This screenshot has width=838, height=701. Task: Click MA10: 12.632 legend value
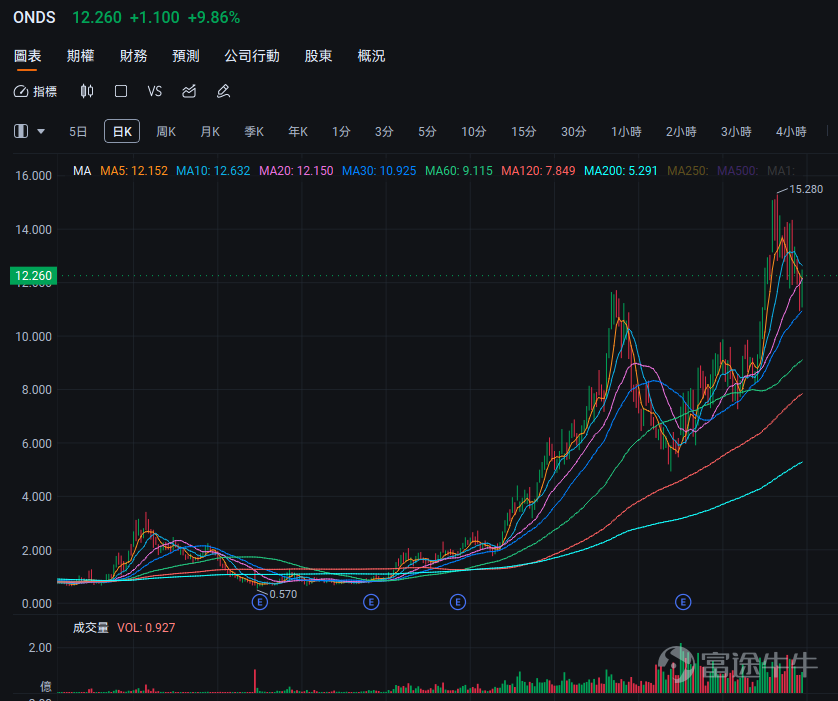213,171
